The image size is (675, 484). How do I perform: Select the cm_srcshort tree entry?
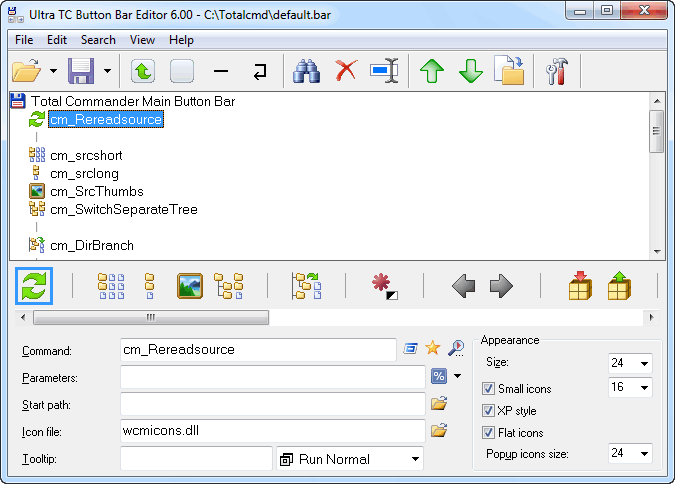pyautogui.click(x=86, y=155)
